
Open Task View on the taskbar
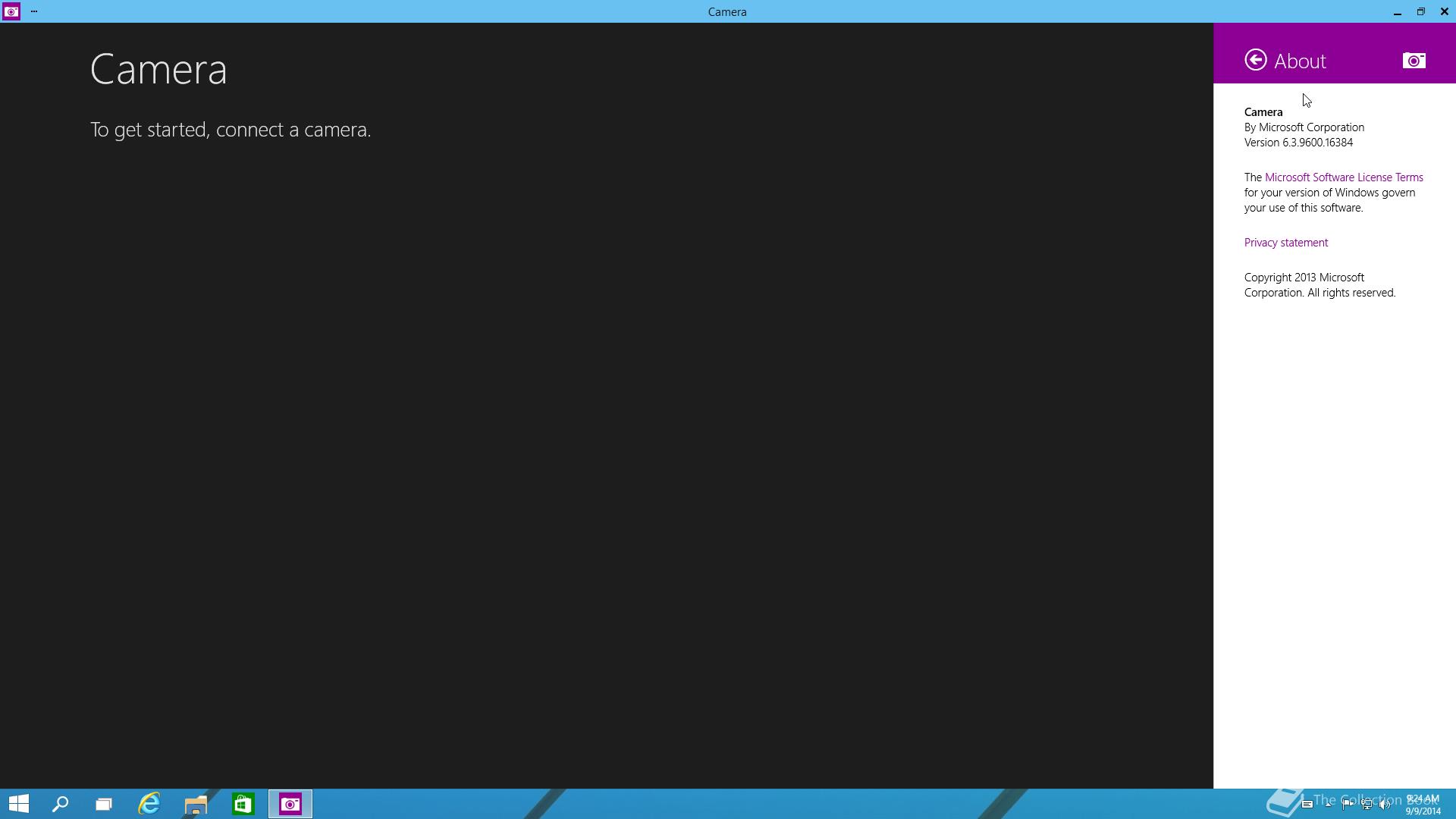(x=104, y=804)
